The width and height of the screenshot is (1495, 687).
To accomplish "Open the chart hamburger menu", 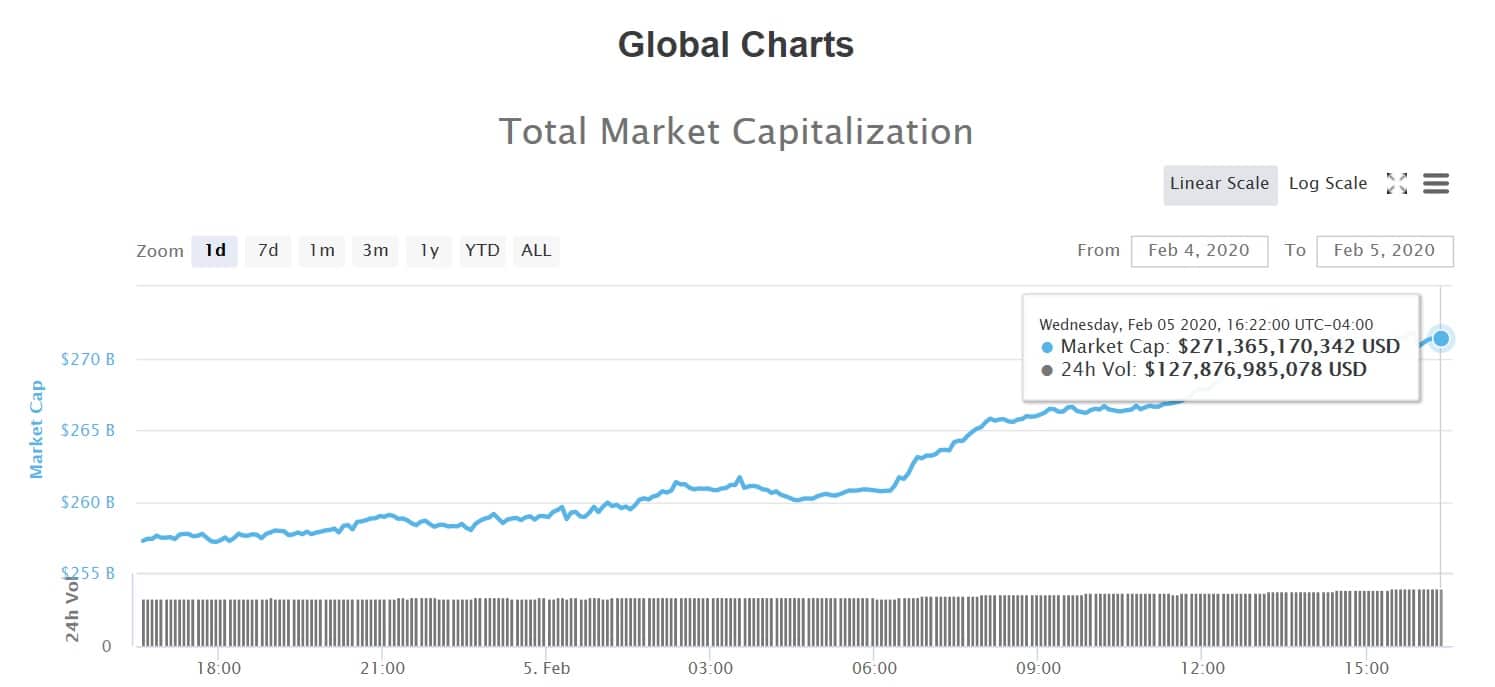I will (x=1436, y=184).
